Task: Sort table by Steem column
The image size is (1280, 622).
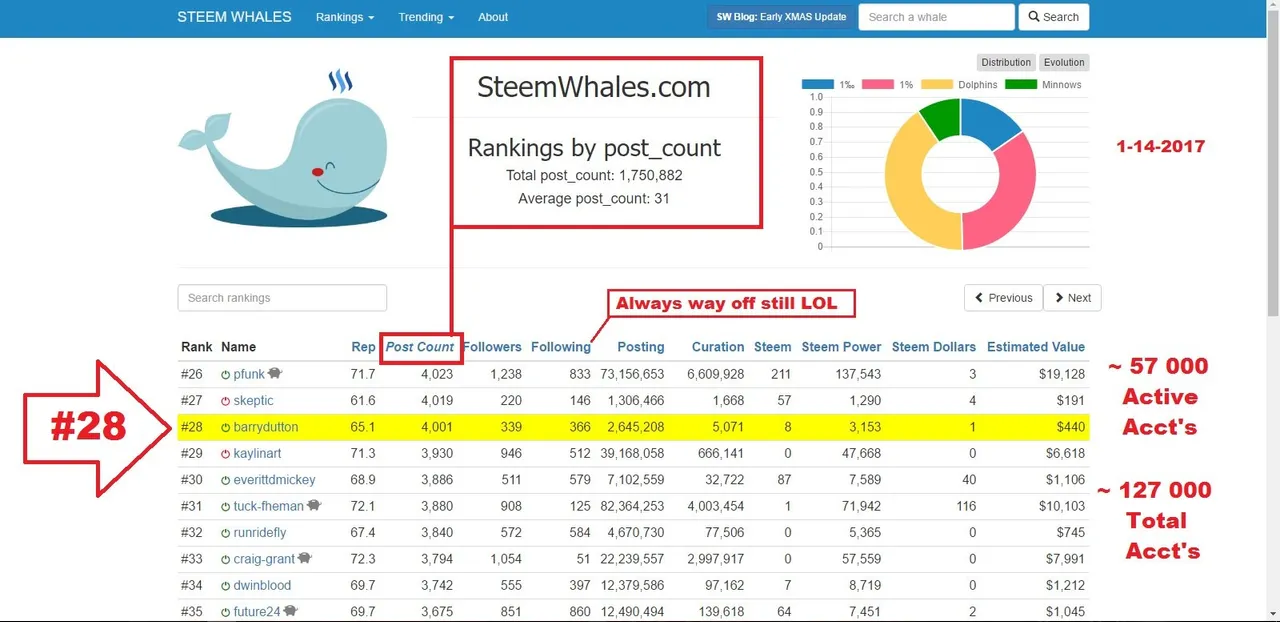Action: point(772,347)
